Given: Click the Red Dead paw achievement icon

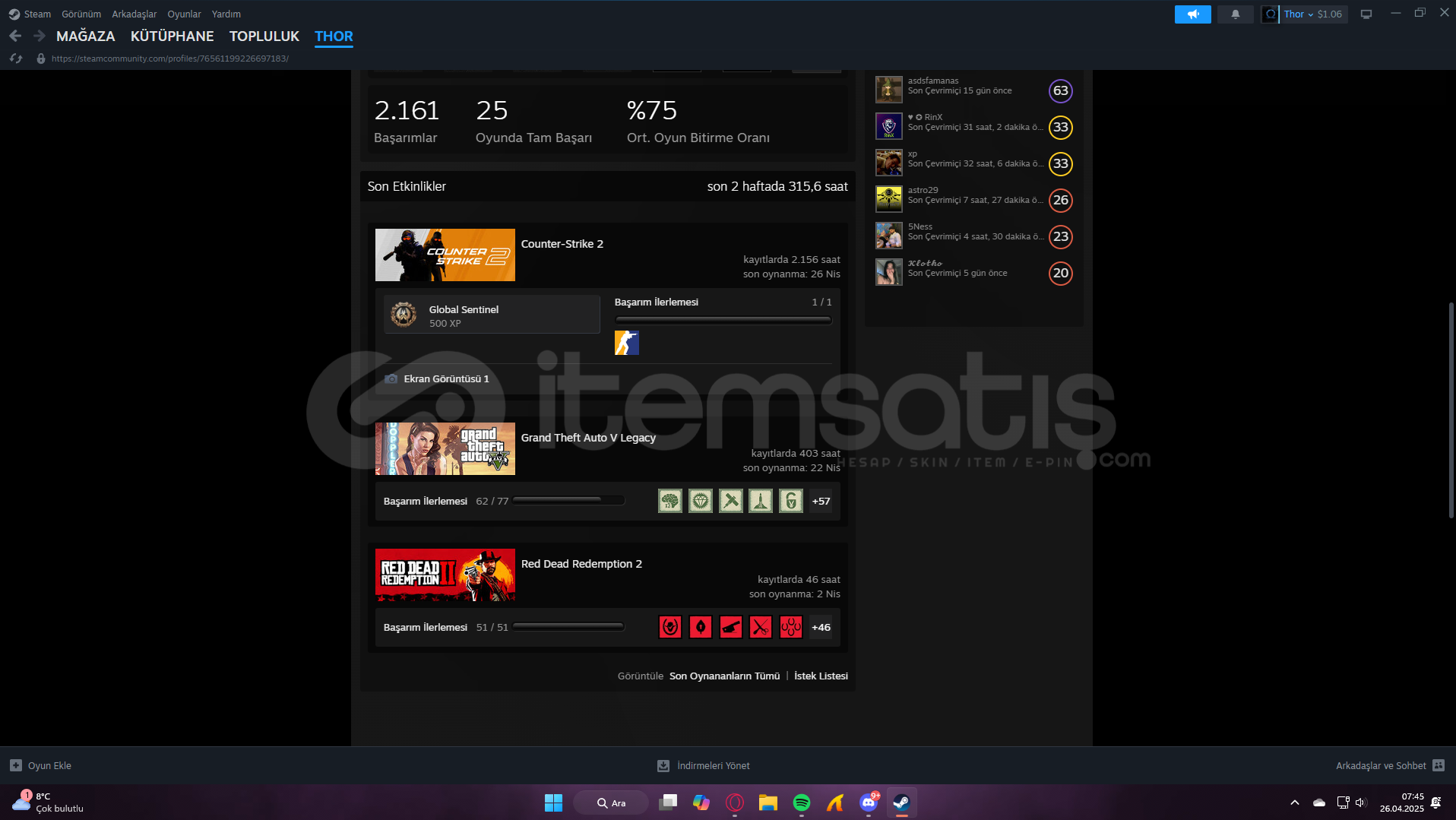Looking at the screenshot, I should click(x=791, y=627).
